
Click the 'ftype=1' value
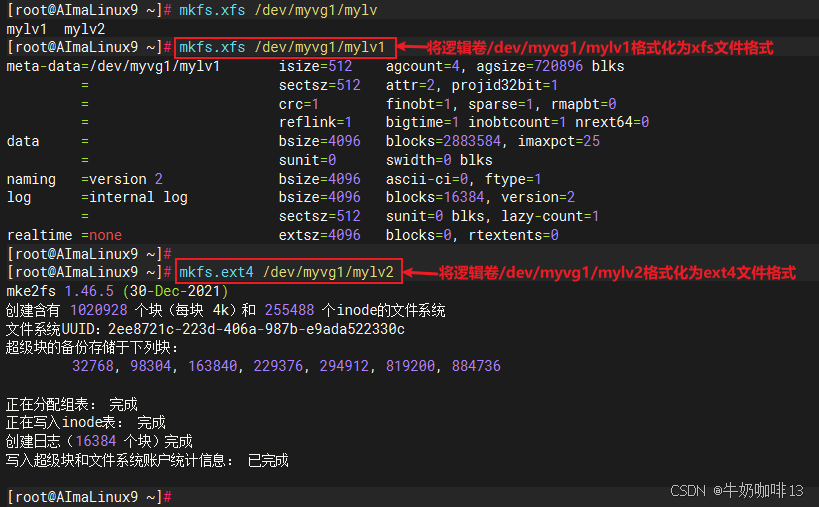513,179
